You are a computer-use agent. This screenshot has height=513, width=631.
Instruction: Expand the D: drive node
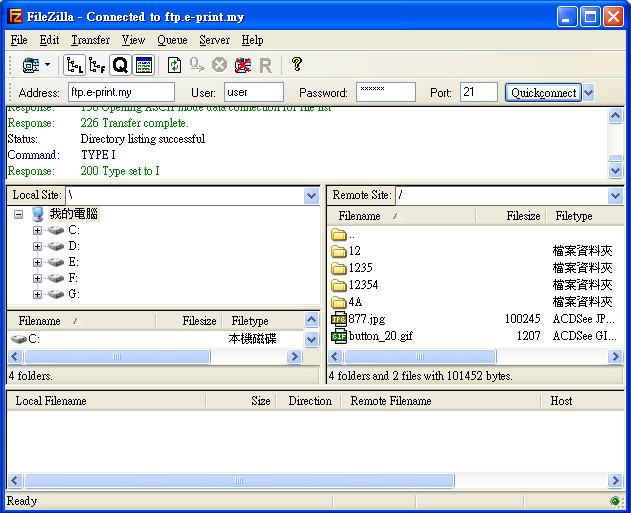pos(37,246)
